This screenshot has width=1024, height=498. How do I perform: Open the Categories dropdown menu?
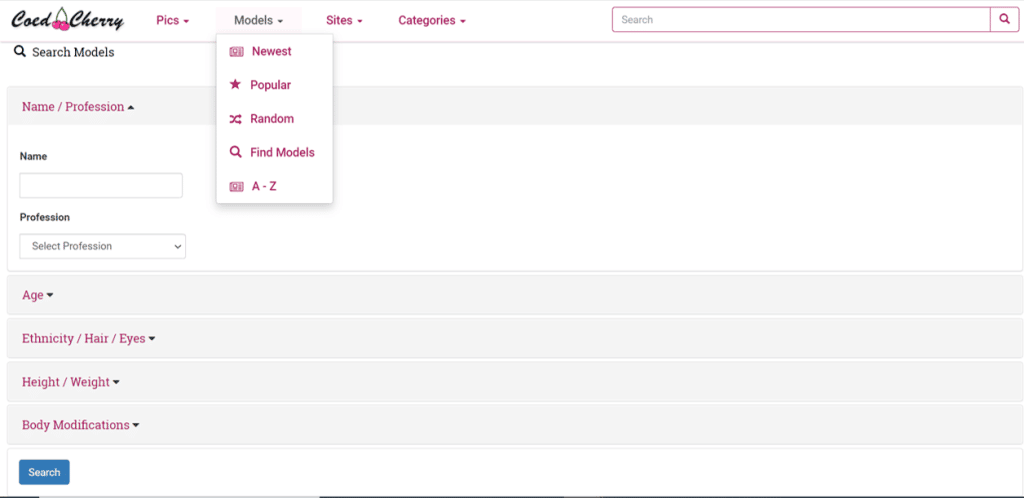click(x=432, y=20)
